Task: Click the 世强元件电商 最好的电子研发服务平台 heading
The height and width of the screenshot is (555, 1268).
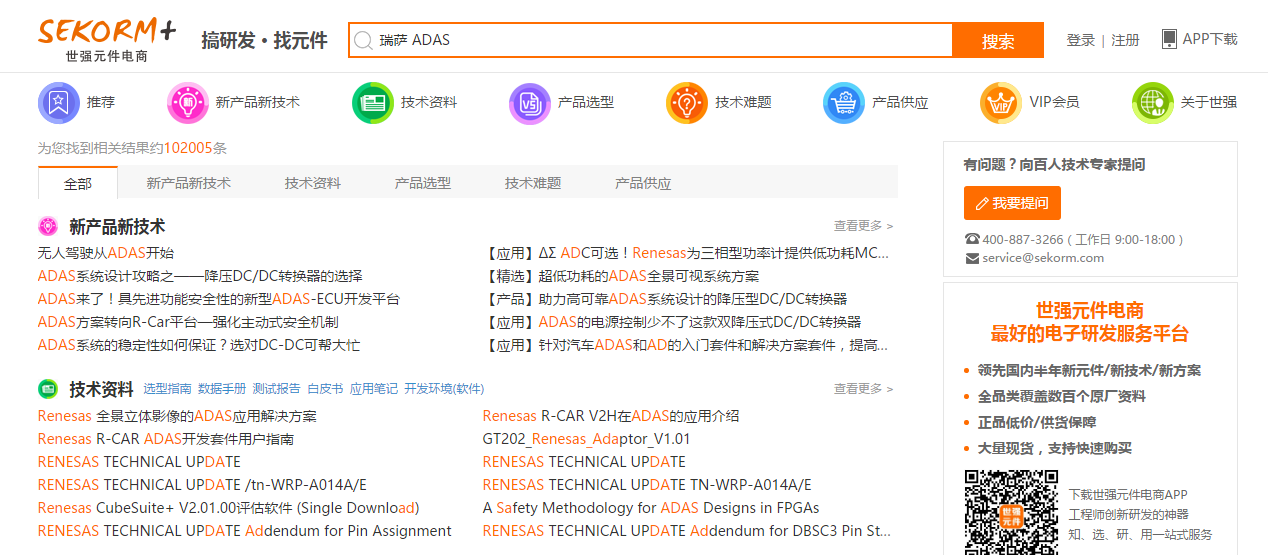Action: point(1090,322)
